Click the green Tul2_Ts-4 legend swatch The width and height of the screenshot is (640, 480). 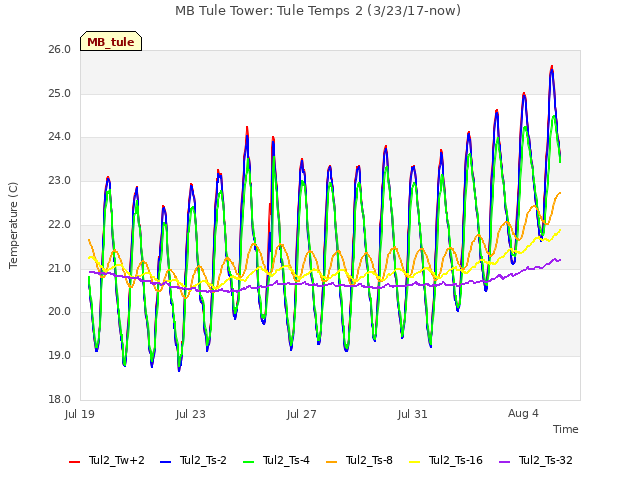[x=248, y=462]
